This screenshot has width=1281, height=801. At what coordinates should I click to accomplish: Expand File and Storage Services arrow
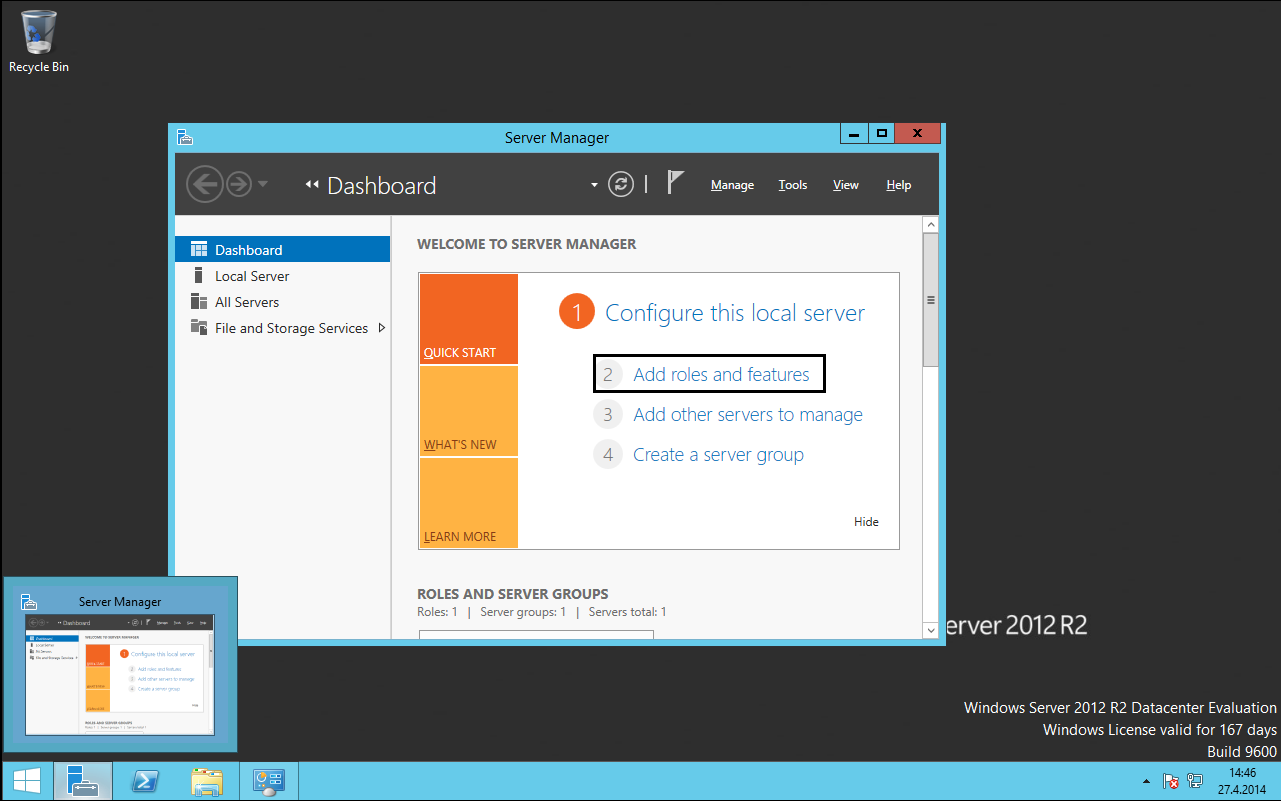tap(382, 328)
